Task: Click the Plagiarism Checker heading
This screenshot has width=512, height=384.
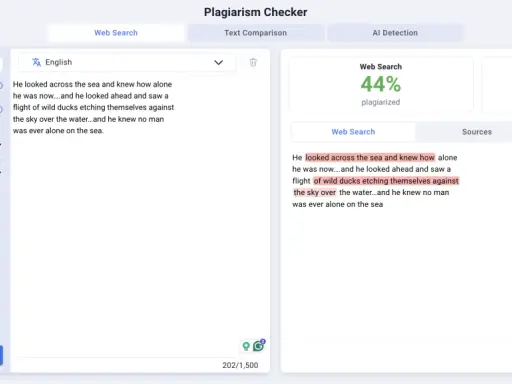Action: click(x=256, y=12)
